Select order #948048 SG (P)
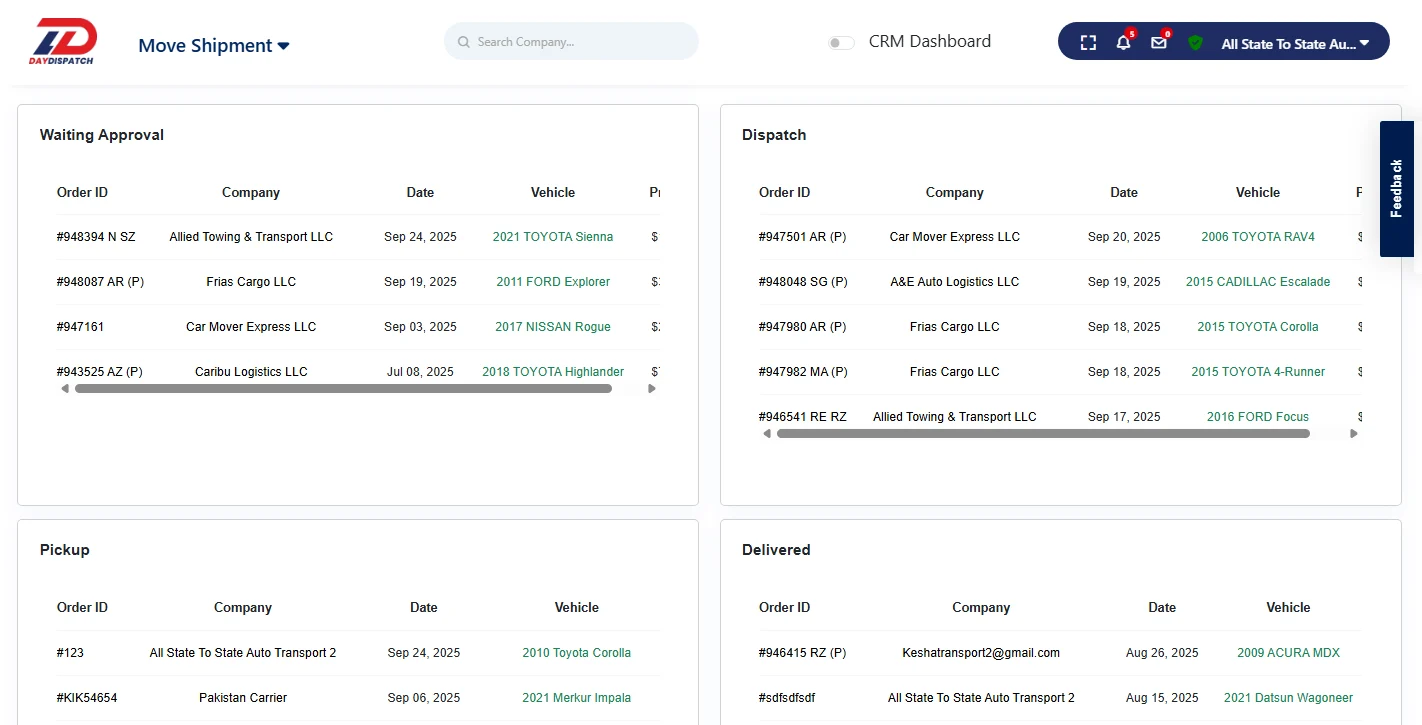 coord(803,282)
